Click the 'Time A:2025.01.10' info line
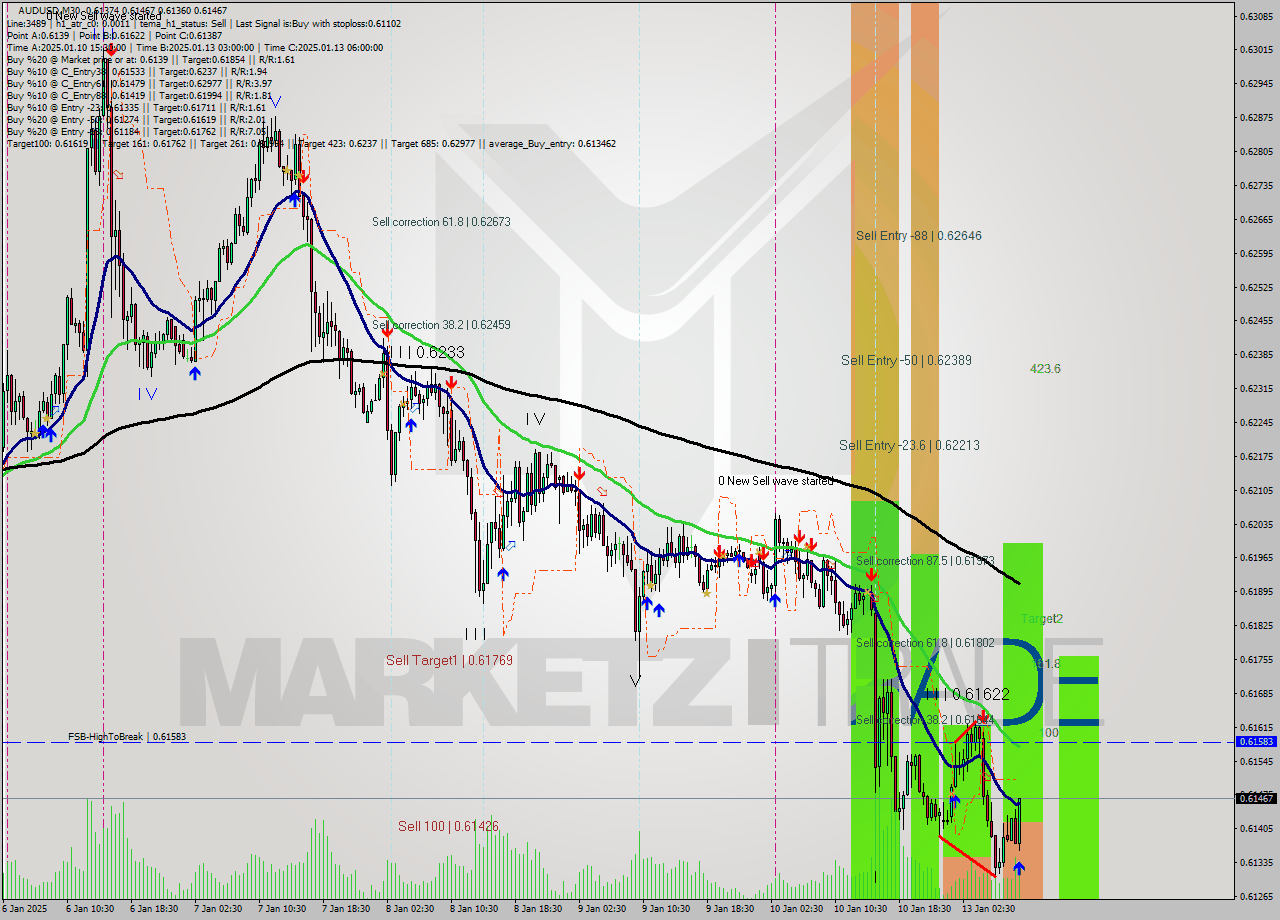 tap(195, 47)
